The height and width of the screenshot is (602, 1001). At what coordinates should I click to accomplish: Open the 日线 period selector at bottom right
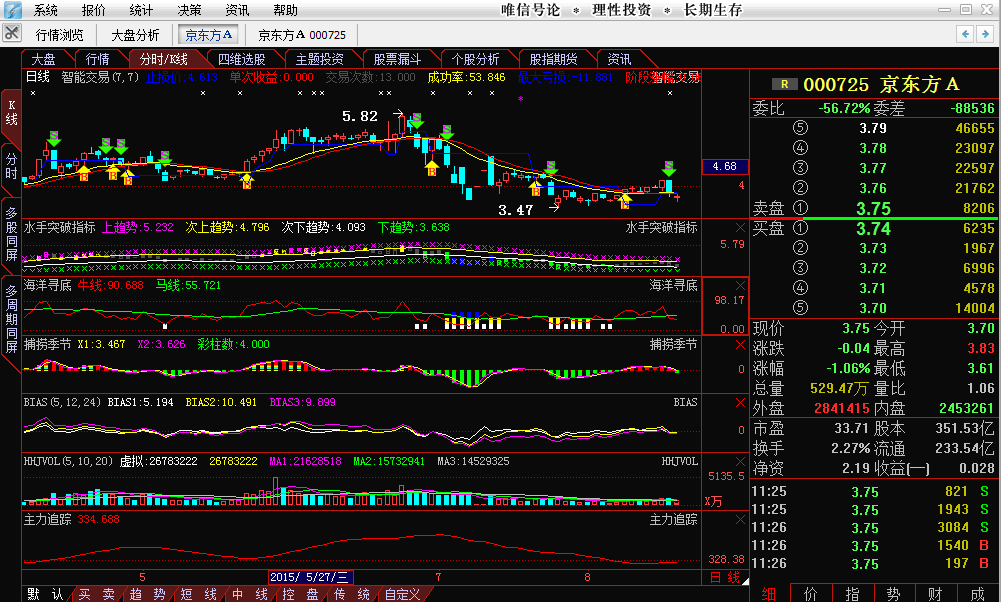[x=725, y=578]
